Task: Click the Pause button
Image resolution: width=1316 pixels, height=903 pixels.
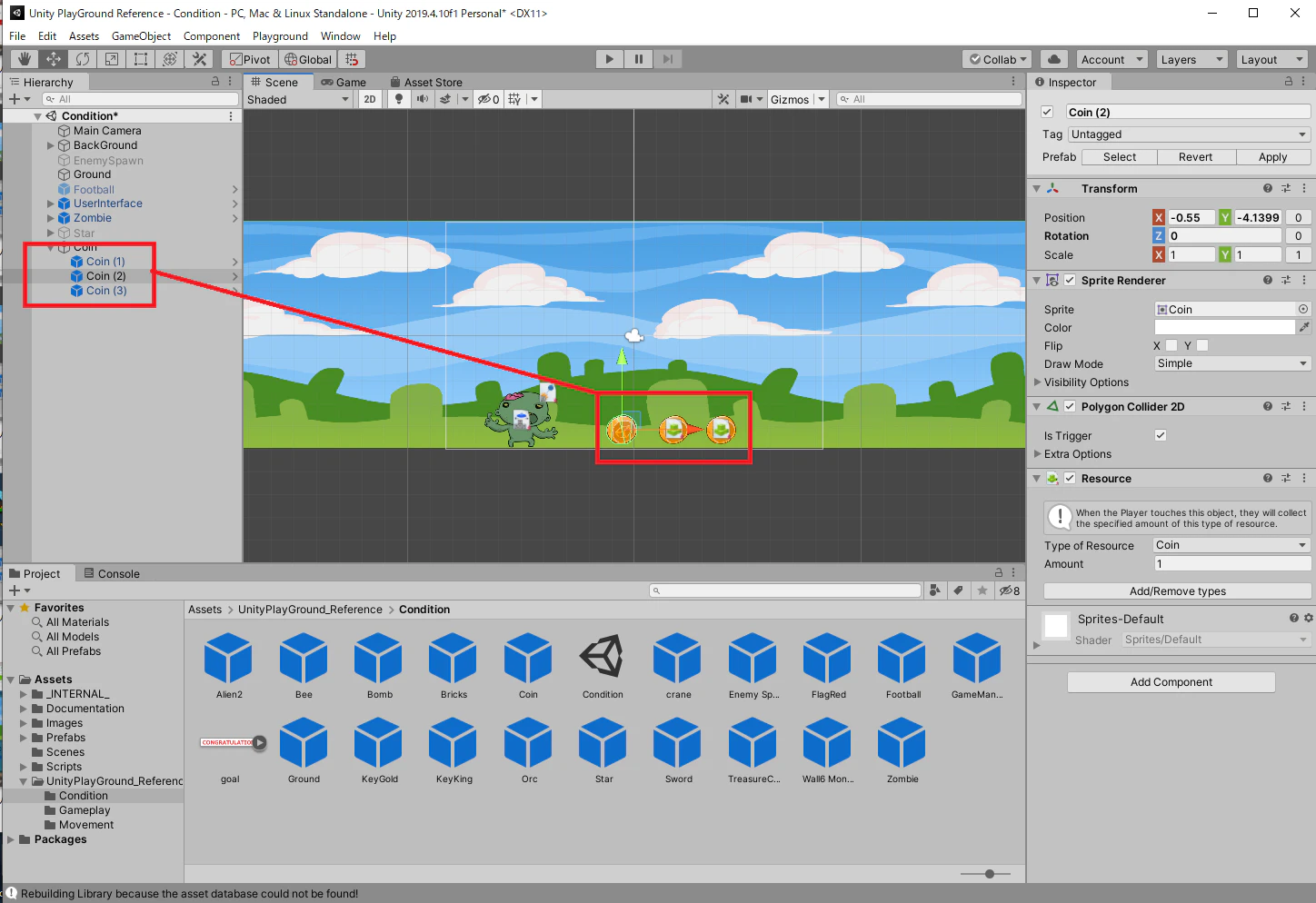Action: click(x=639, y=59)
